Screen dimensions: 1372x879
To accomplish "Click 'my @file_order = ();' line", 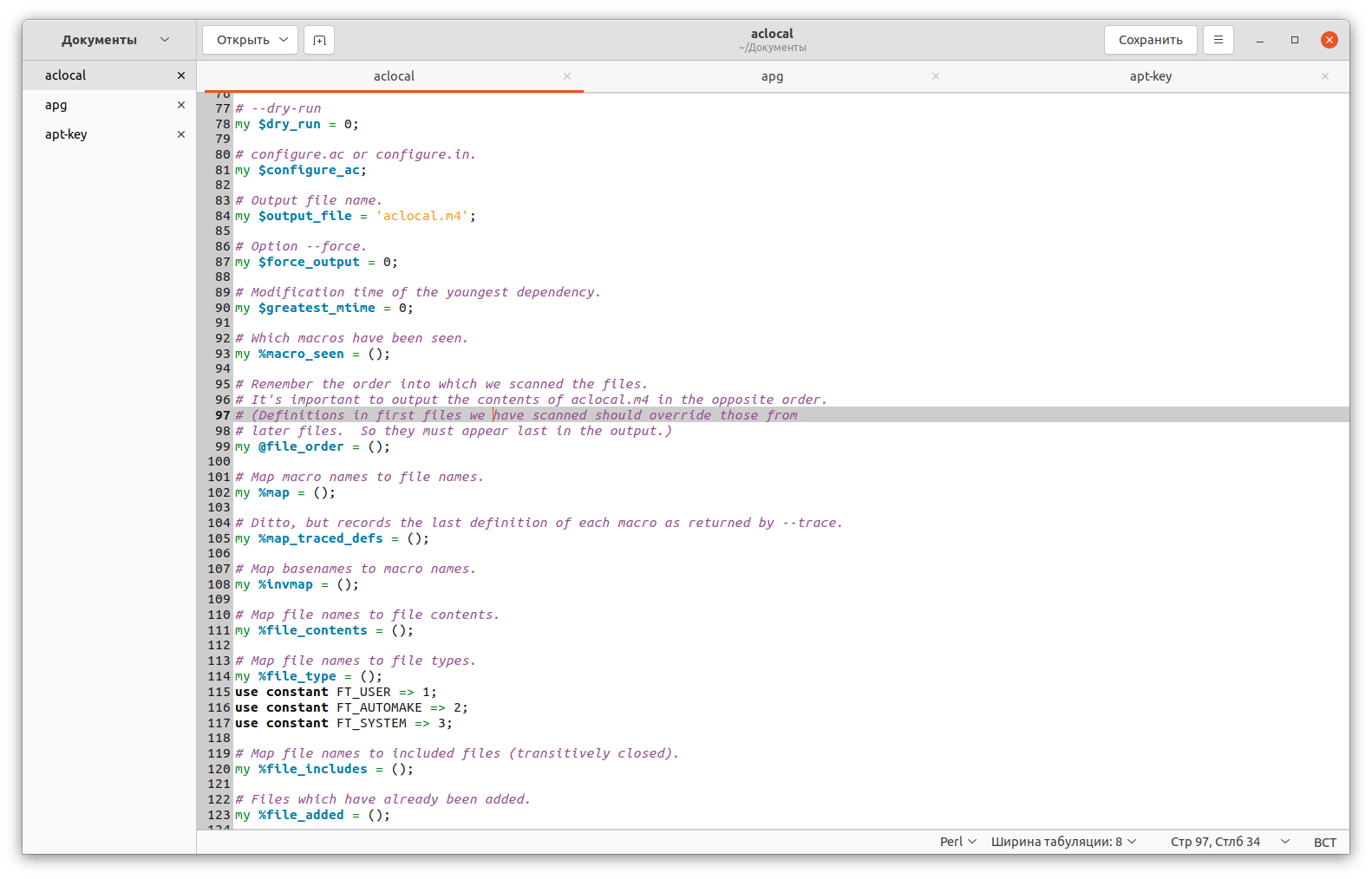I will 312,446.
